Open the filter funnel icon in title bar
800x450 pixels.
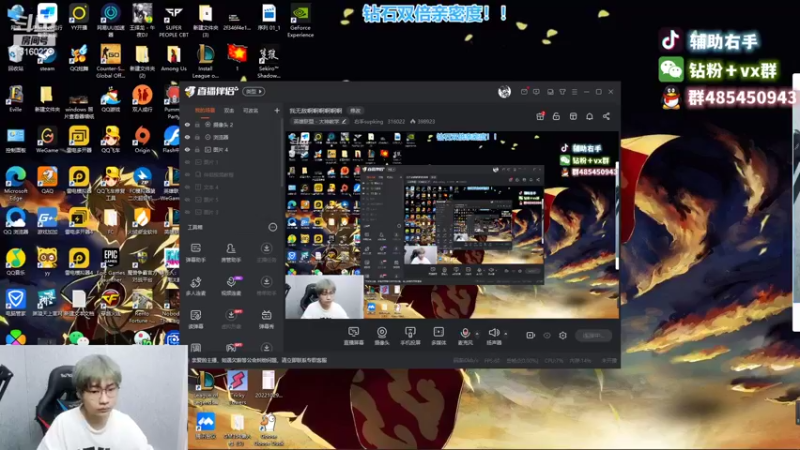tap(562, 92)
